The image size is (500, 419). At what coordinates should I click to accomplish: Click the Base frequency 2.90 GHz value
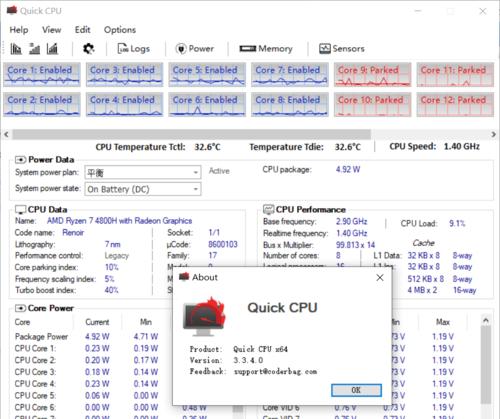[x=351, y=221]
